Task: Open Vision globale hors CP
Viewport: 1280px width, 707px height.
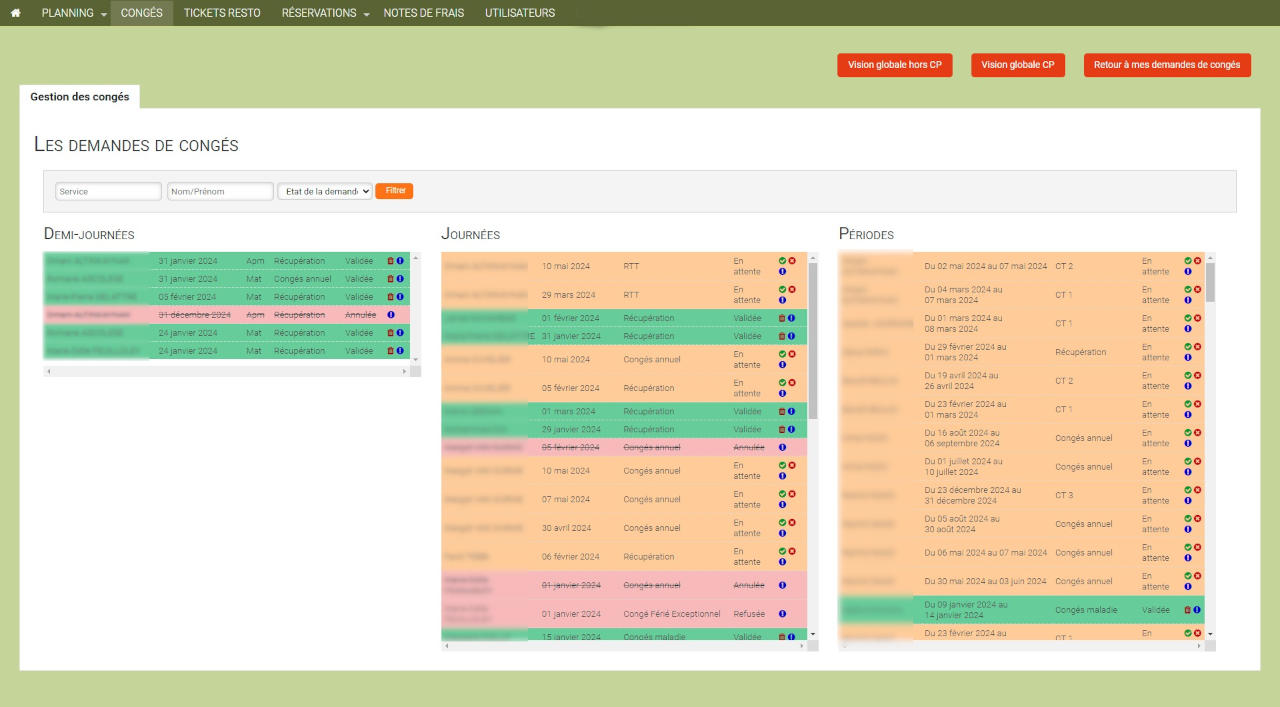Action: [895, 65]
